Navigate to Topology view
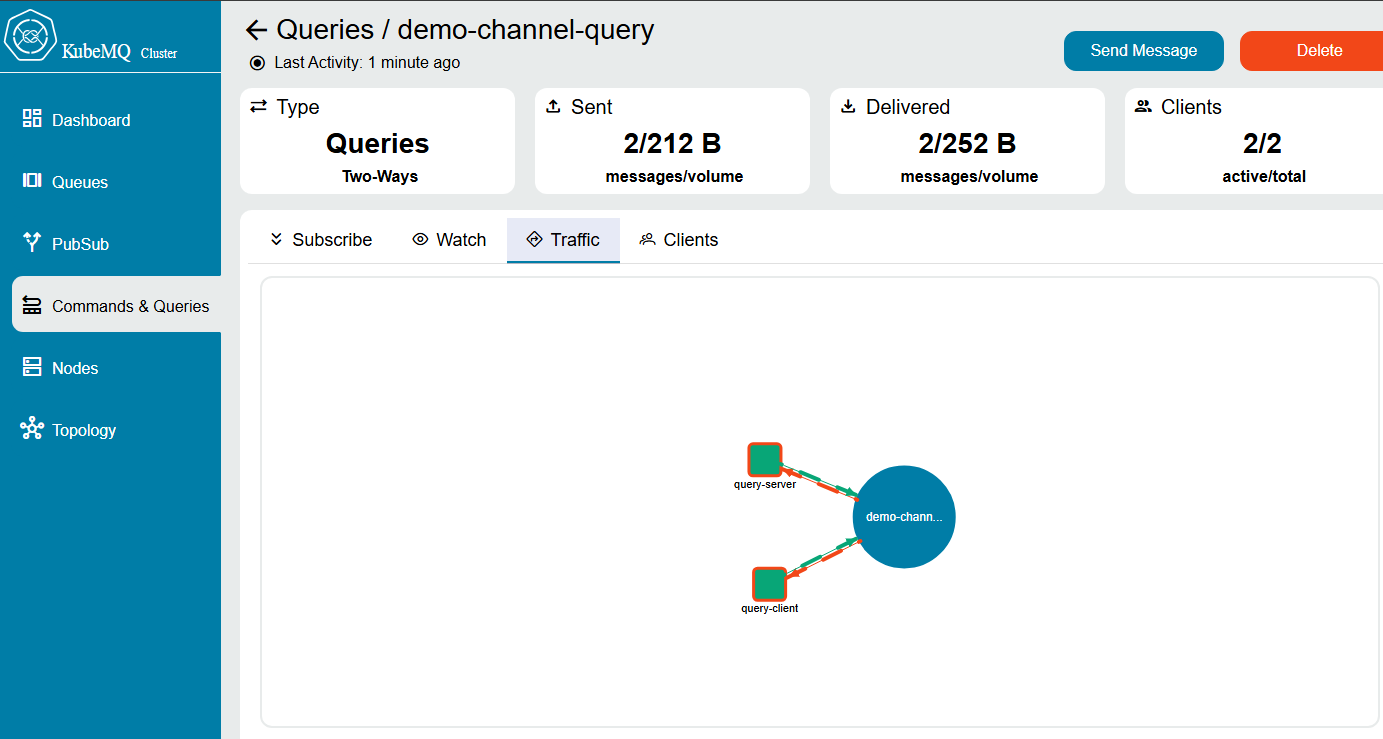 84,430
